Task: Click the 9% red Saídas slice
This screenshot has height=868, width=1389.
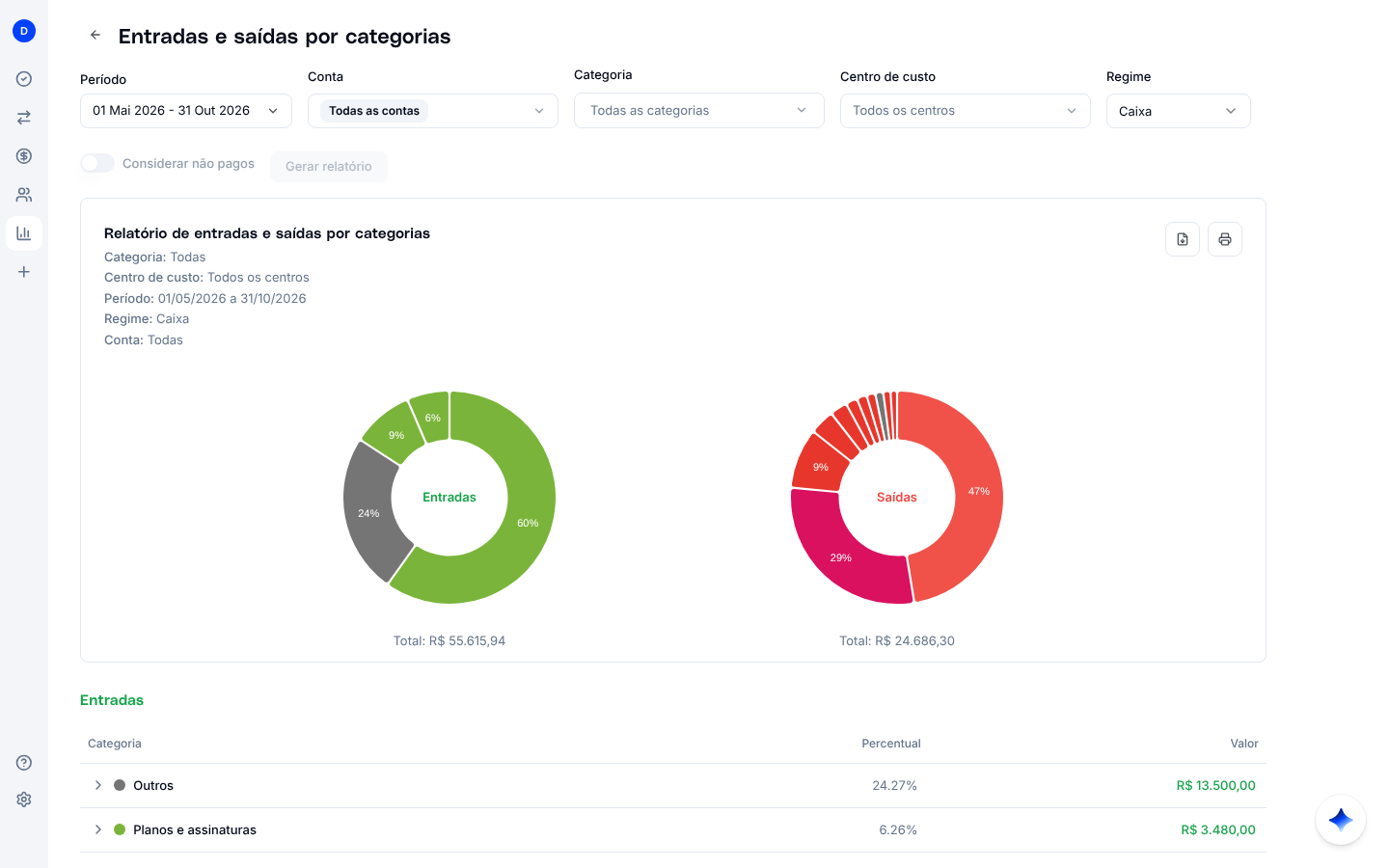Action: (819, 465)
